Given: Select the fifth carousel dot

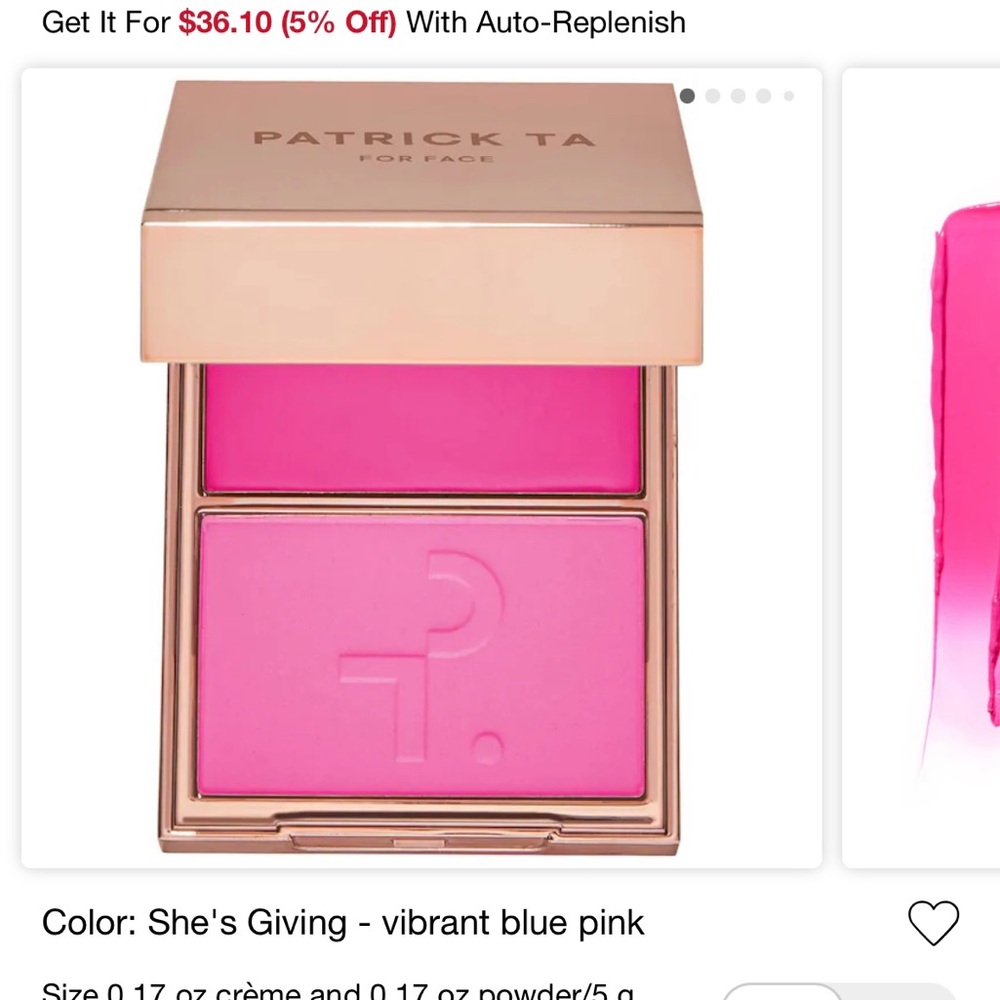Looking at the screenshot, I should click(788, 96).
